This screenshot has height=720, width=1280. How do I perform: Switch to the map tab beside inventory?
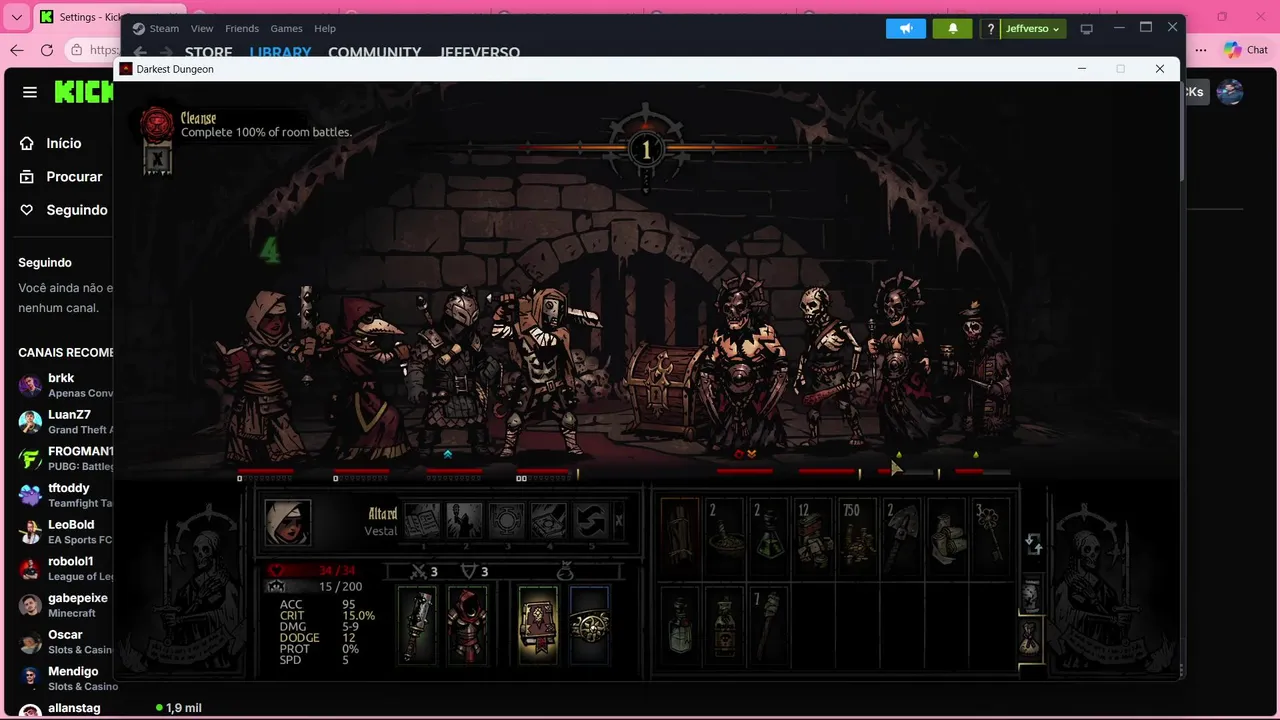(1031, 596)
